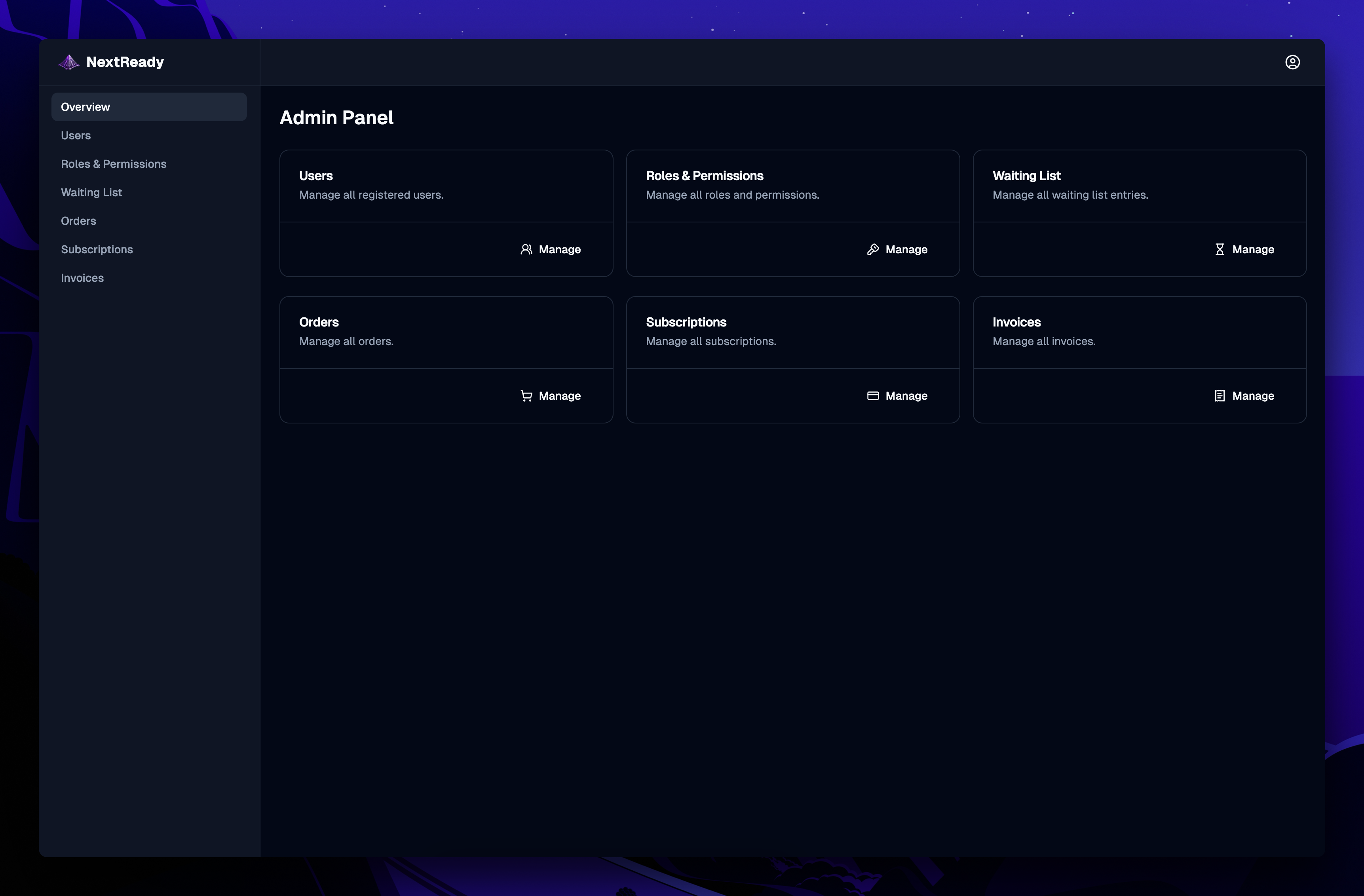The width and height of the screenshot is (1364, 896).
Task: Click the NextReady brand name
Action: pyautogui.click(x=125, y=62)
